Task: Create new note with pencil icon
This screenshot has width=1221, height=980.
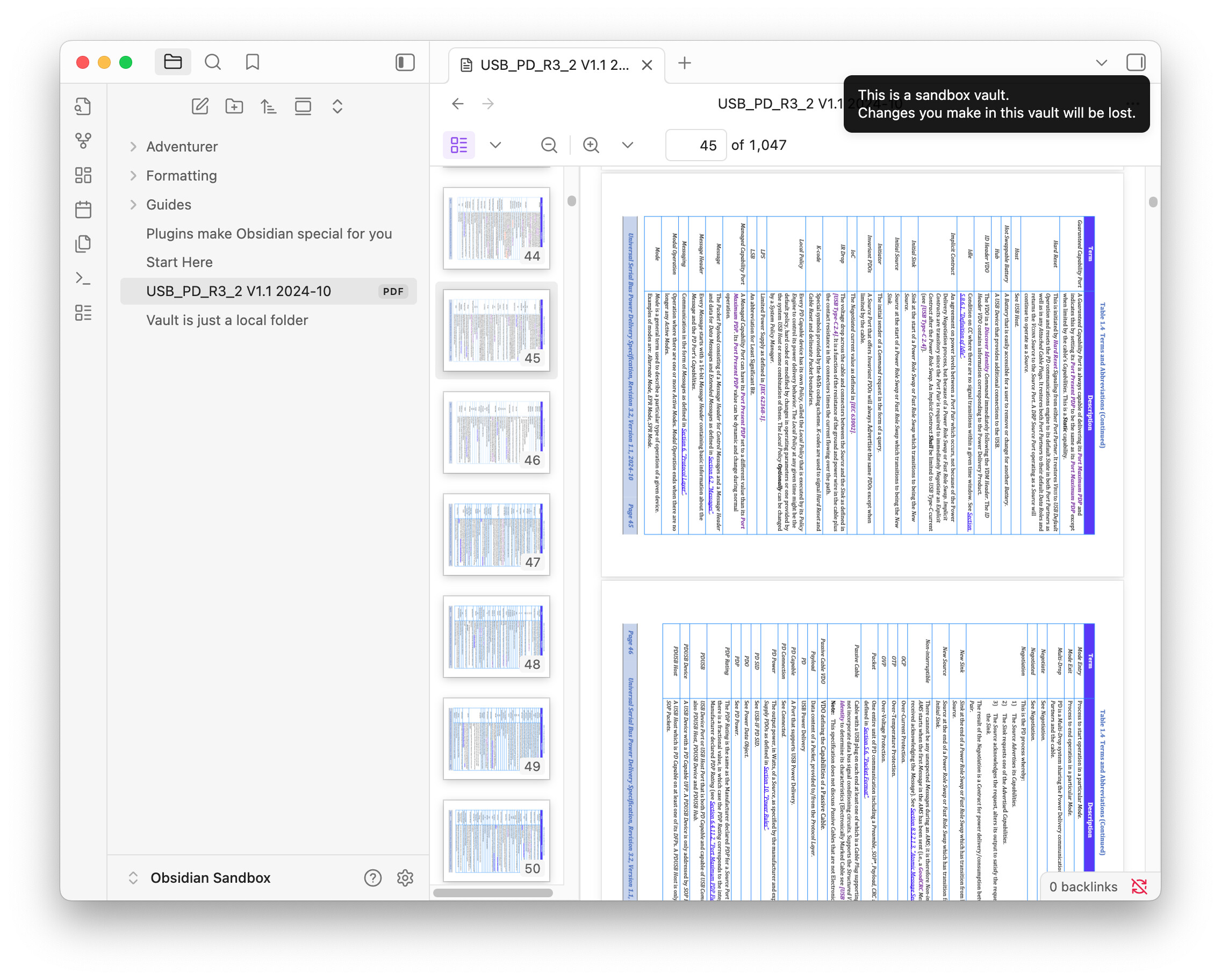Action: 200,106
